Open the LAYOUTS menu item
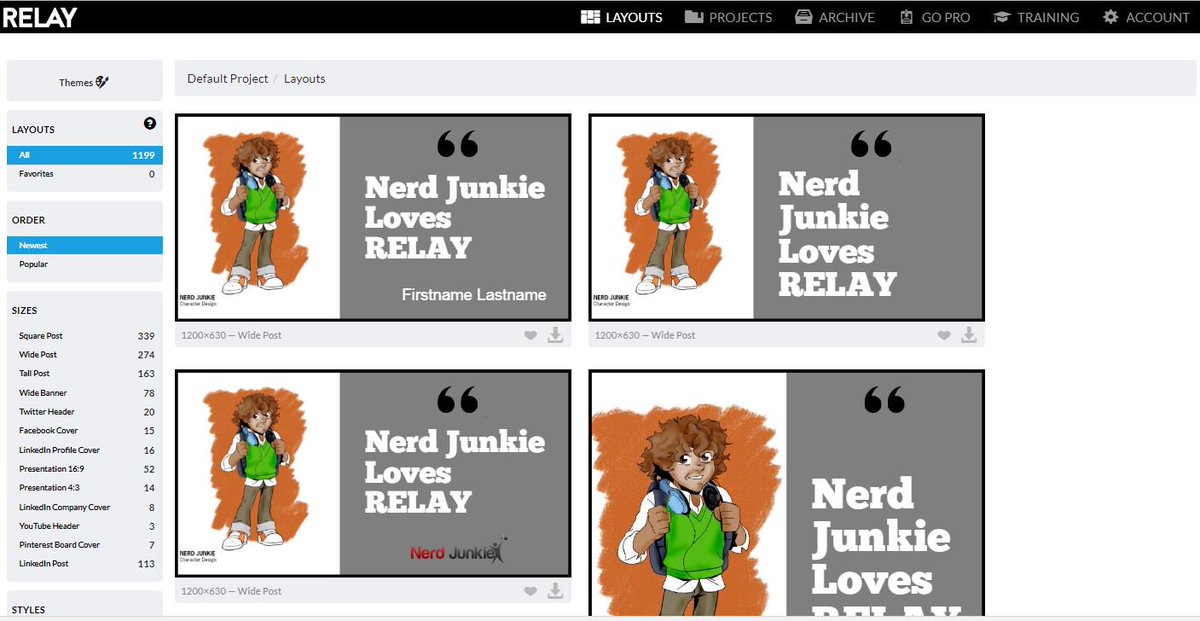 tap(621, 17)
